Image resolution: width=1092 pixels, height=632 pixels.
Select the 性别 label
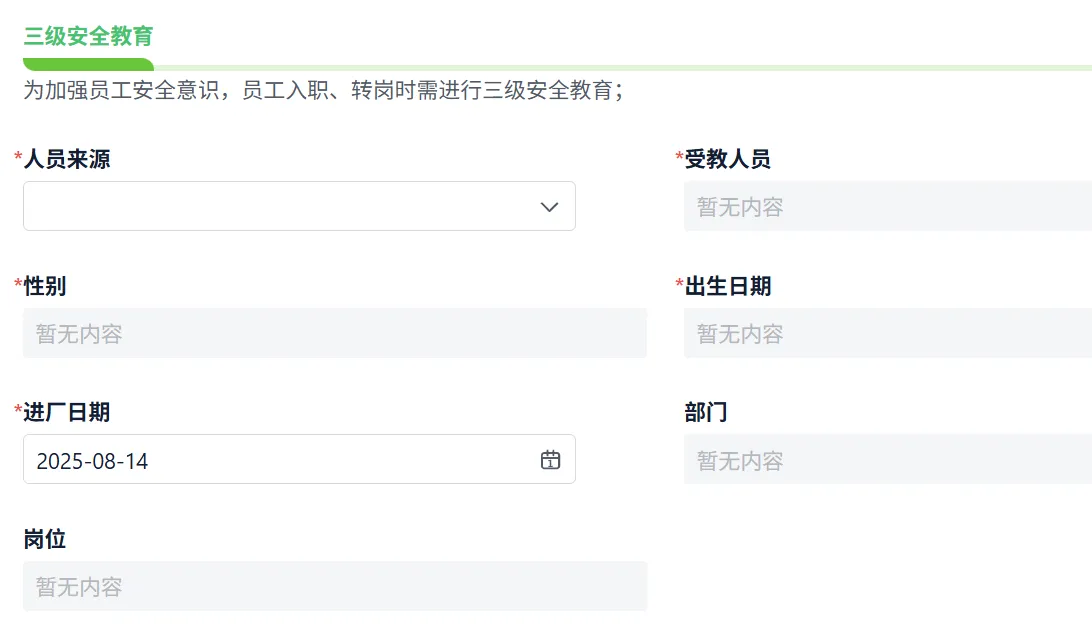point(45,286)
